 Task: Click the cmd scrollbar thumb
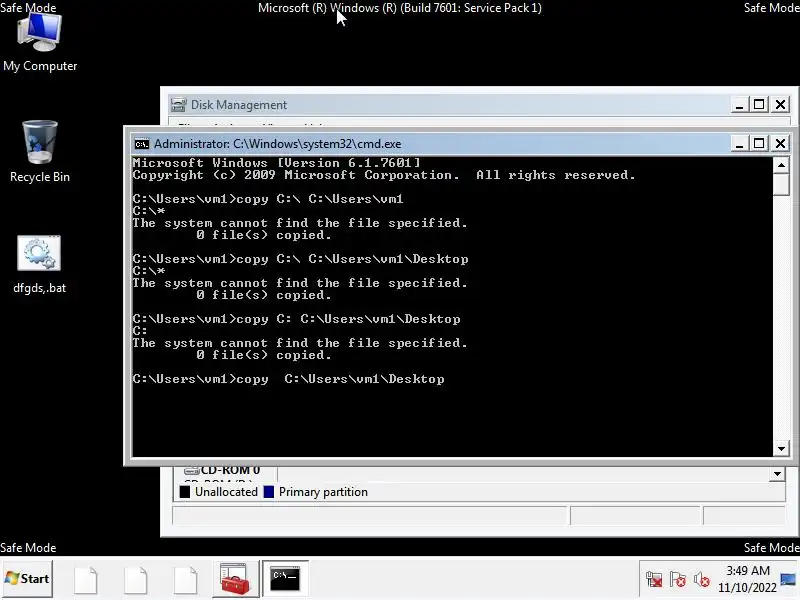click(781, 185)
